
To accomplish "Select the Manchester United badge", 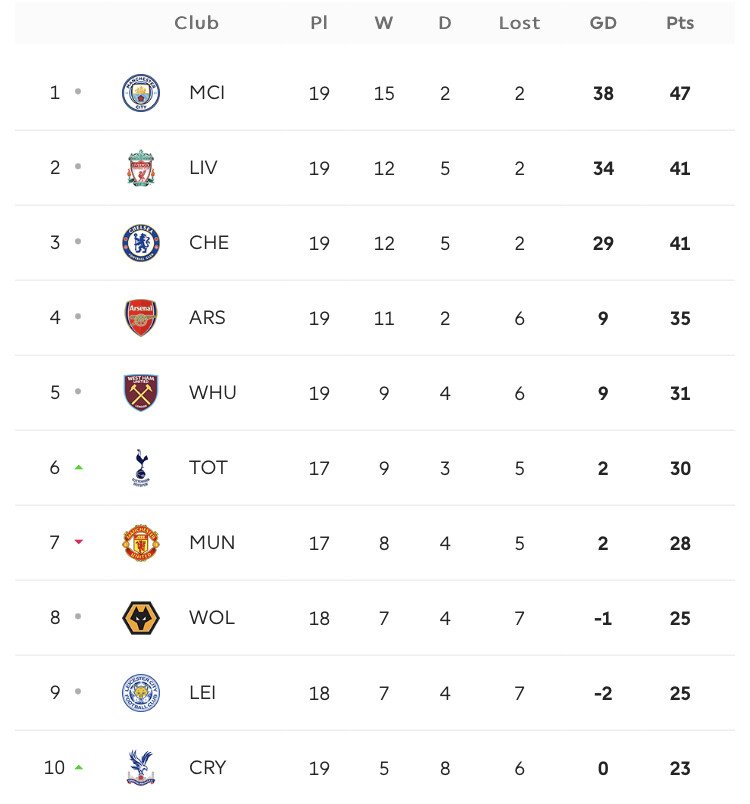I will tap(141, 542).
